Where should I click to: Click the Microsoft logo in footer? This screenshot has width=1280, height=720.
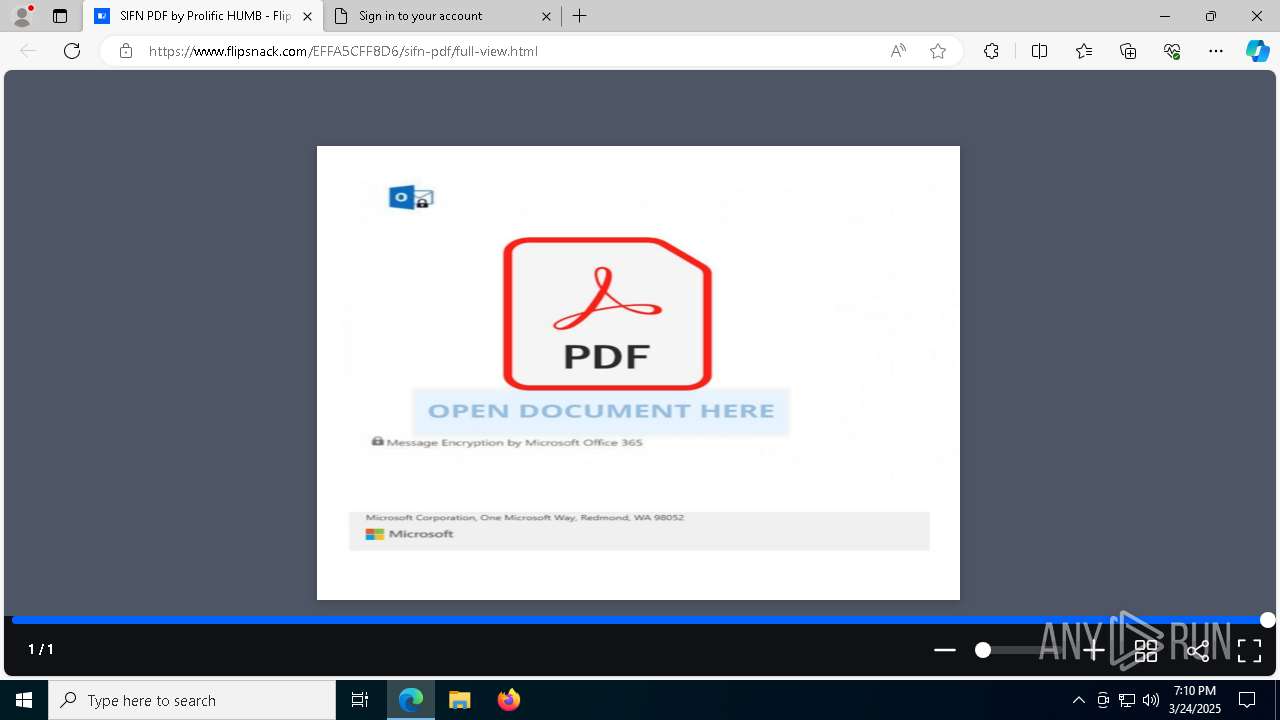[x=409, y=534]
